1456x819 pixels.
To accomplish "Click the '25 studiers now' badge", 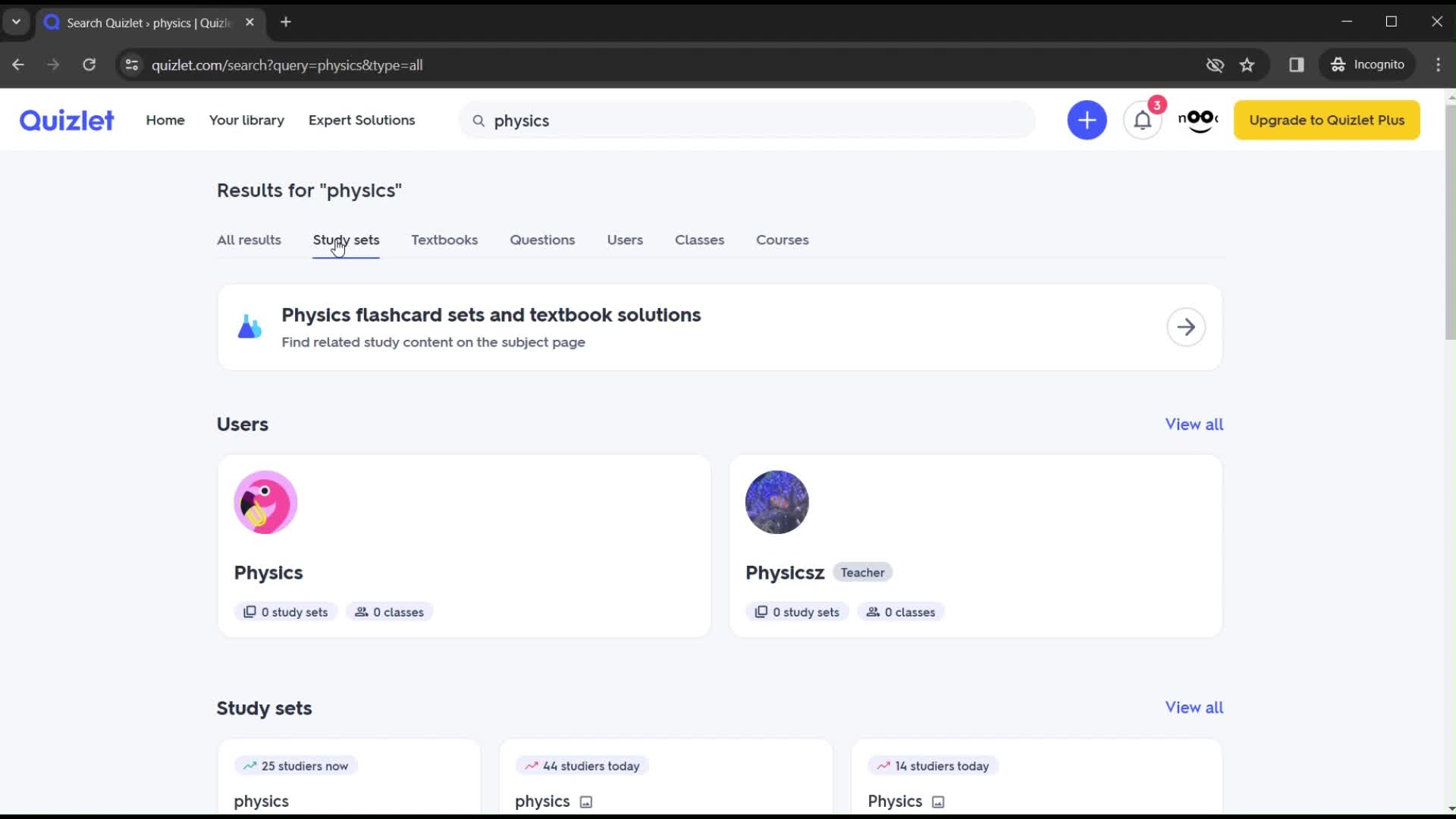I will pos(296,766).
